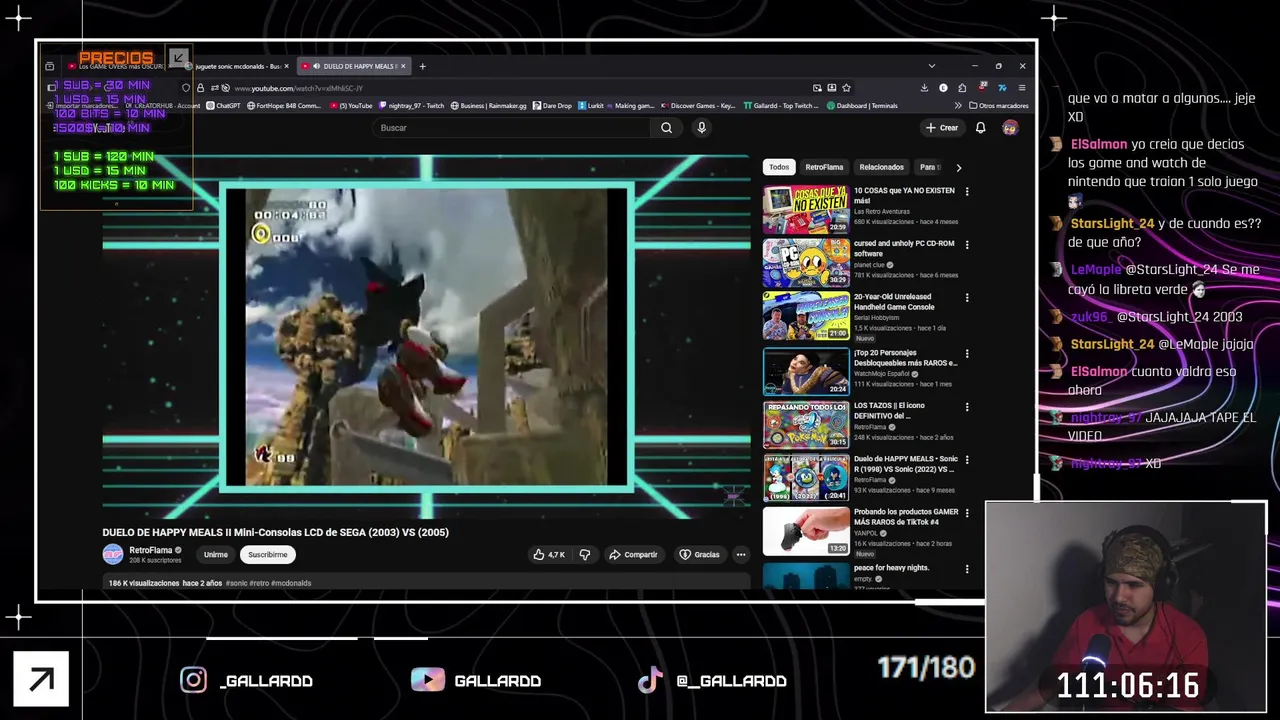This screenshot has height=720, width=1280.
Task: Open RetroFlama channel name link
Action: (x=150, y=550)
